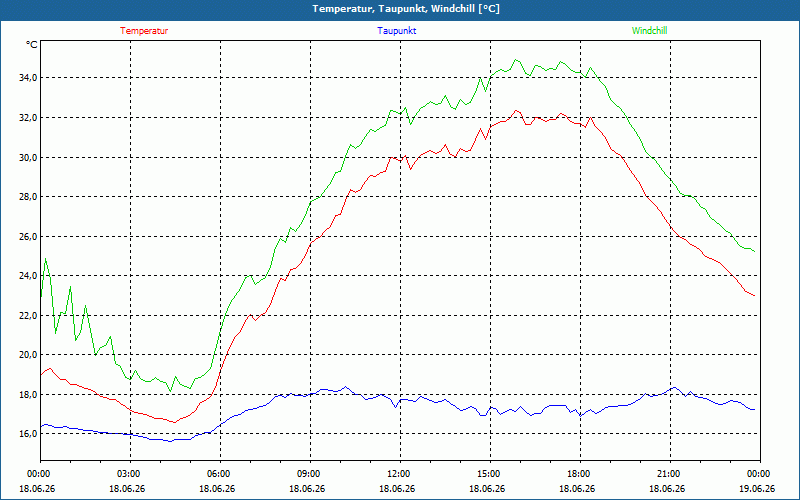The width and height of the screenshot is (800, 500).
Task: Click the 18:00 time axis label
Action: tap(580, 474)
